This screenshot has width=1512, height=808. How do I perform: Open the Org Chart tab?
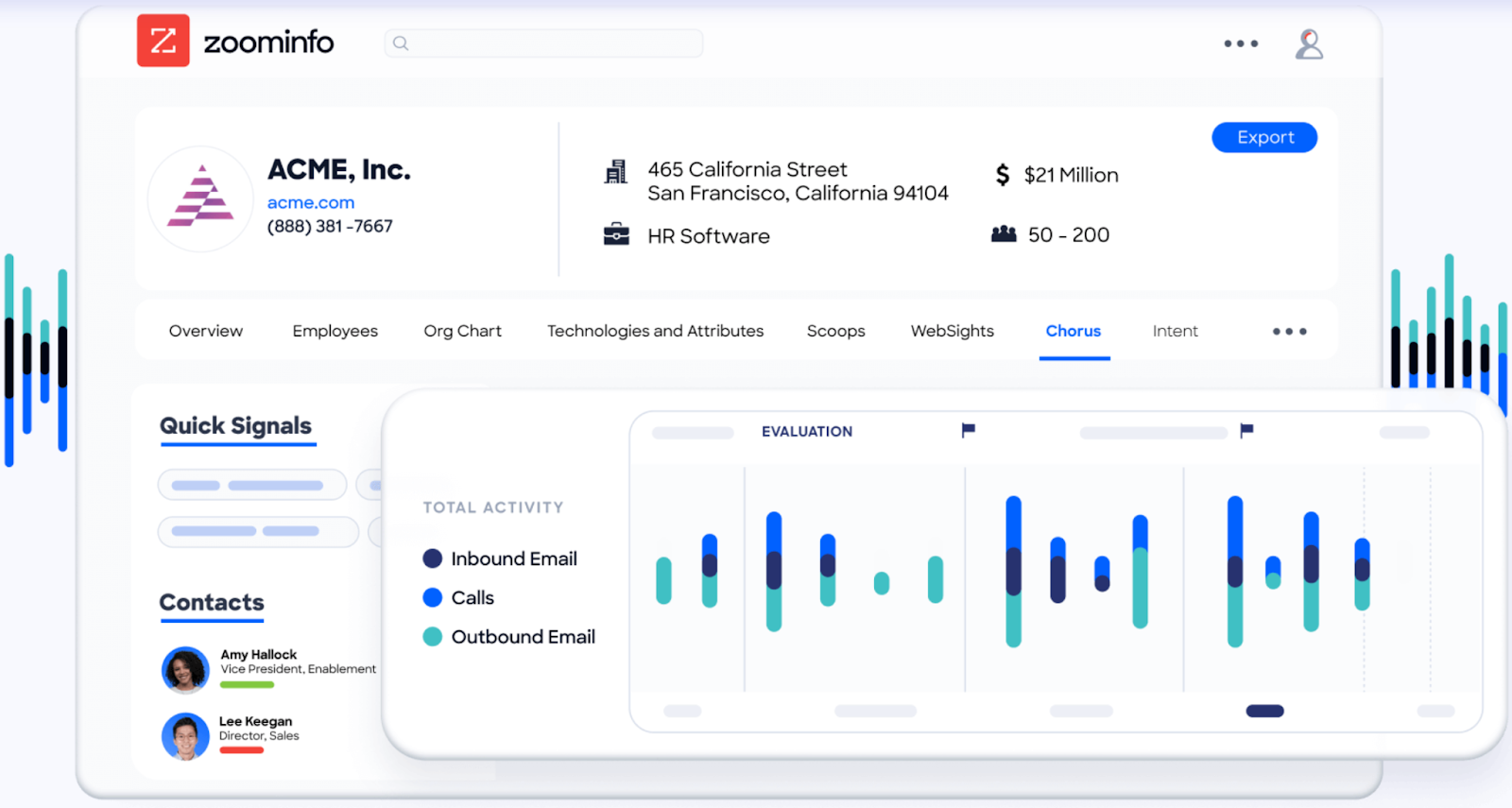(463, 331)
